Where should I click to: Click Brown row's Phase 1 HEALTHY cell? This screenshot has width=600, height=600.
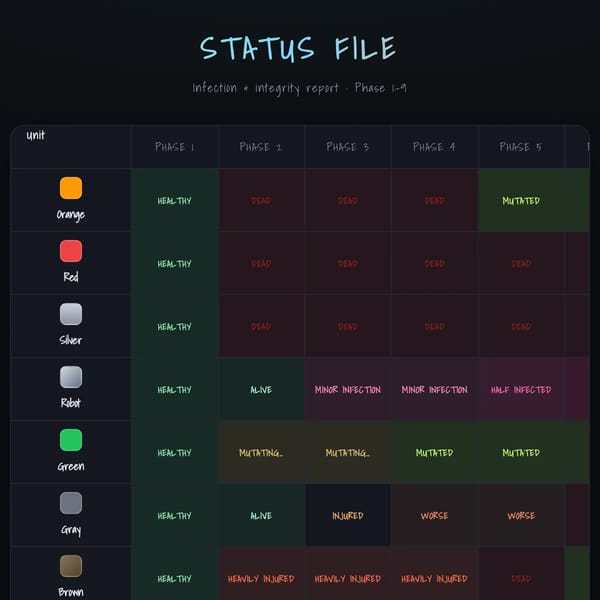(x=175, y=574)
